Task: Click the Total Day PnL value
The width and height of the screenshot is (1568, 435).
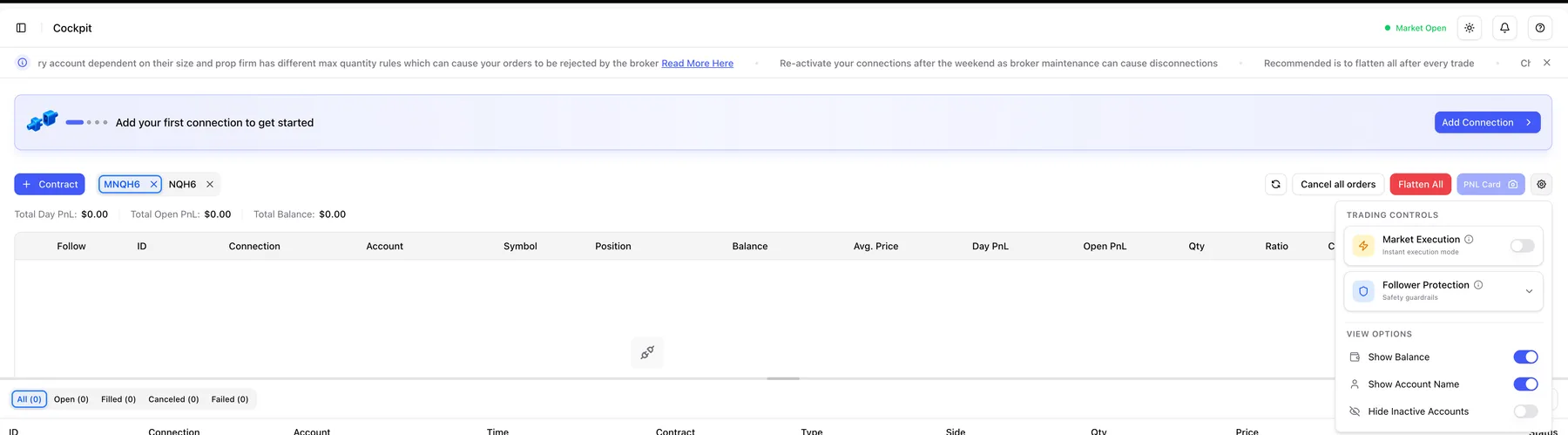Action: (95, 214)
